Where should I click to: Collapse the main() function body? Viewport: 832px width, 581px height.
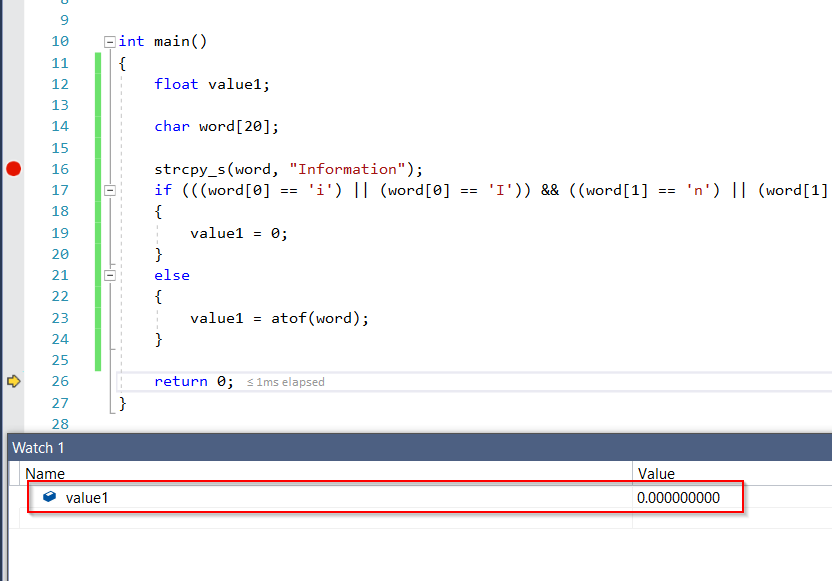click(x=110, y=41)
